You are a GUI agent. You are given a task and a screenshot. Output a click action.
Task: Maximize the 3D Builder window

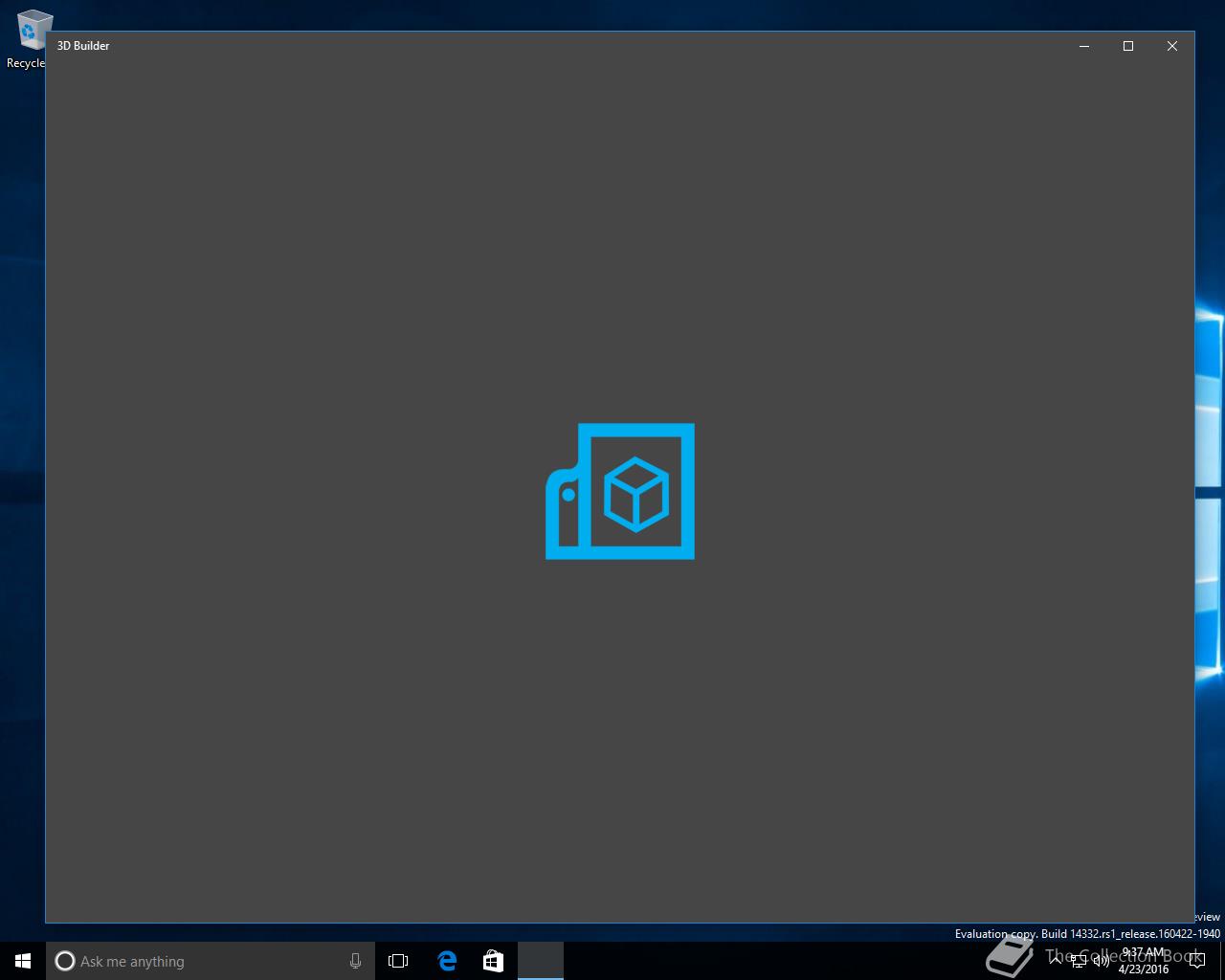pos(1128,46)
